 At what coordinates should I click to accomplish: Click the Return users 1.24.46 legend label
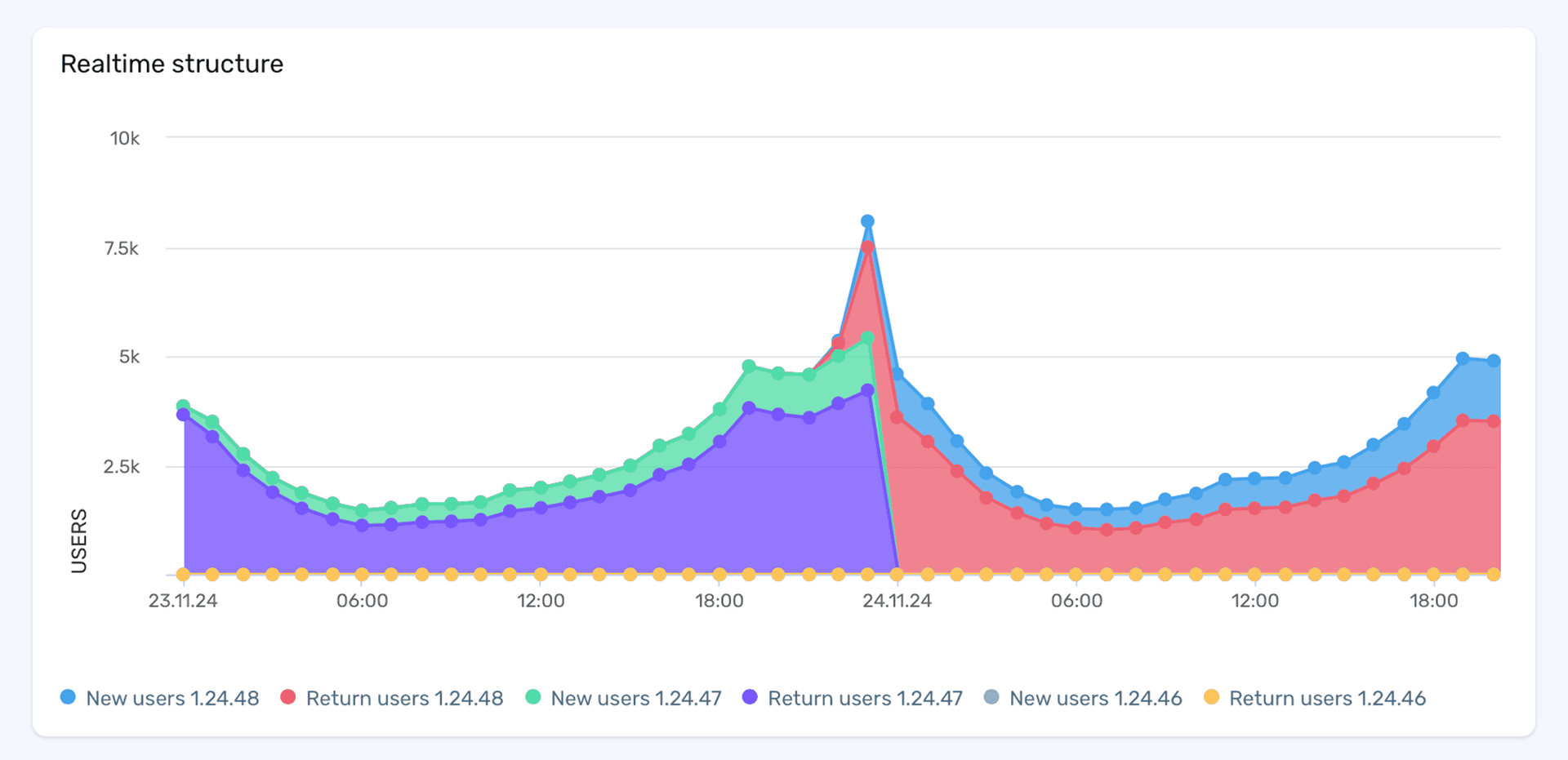1327,698
